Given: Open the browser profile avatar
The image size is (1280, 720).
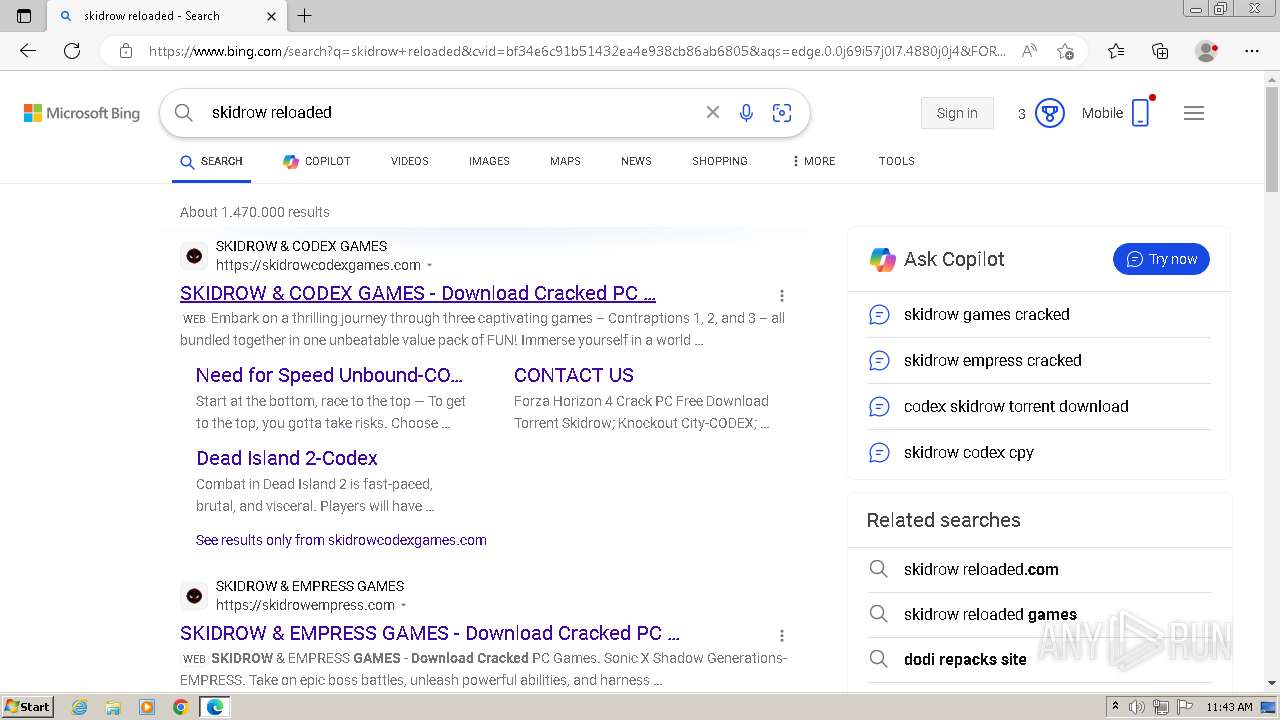Looking at the screenshot, I should (x=1206, y=51).
